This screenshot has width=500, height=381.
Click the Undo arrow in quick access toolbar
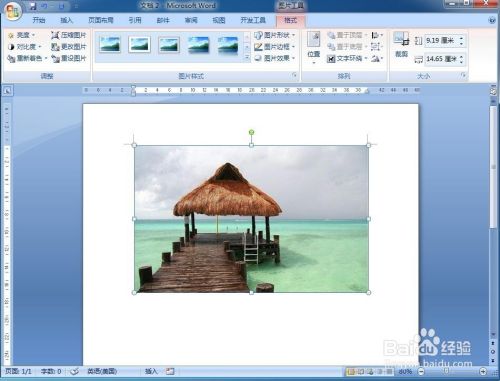[45, 6]
